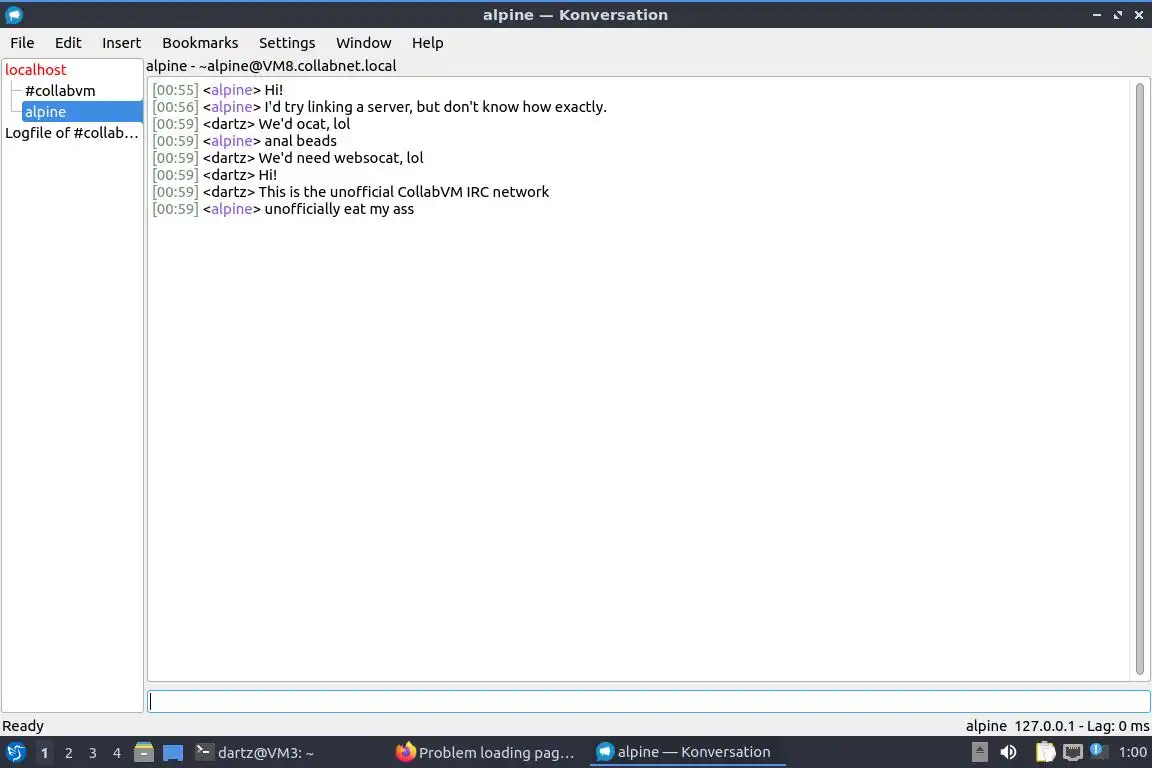
Task: Click the terminal icon in the taskbar
Action: (x=204, y=752)
